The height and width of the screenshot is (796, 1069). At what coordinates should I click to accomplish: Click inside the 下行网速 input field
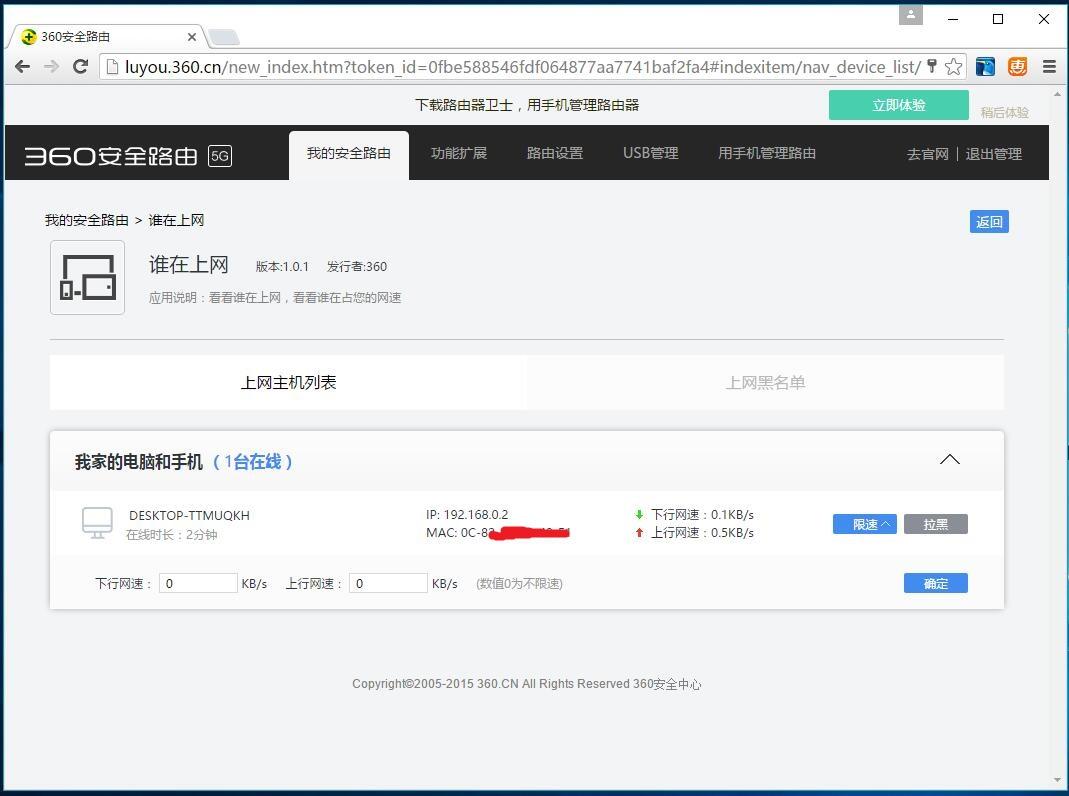pos(197,583)
